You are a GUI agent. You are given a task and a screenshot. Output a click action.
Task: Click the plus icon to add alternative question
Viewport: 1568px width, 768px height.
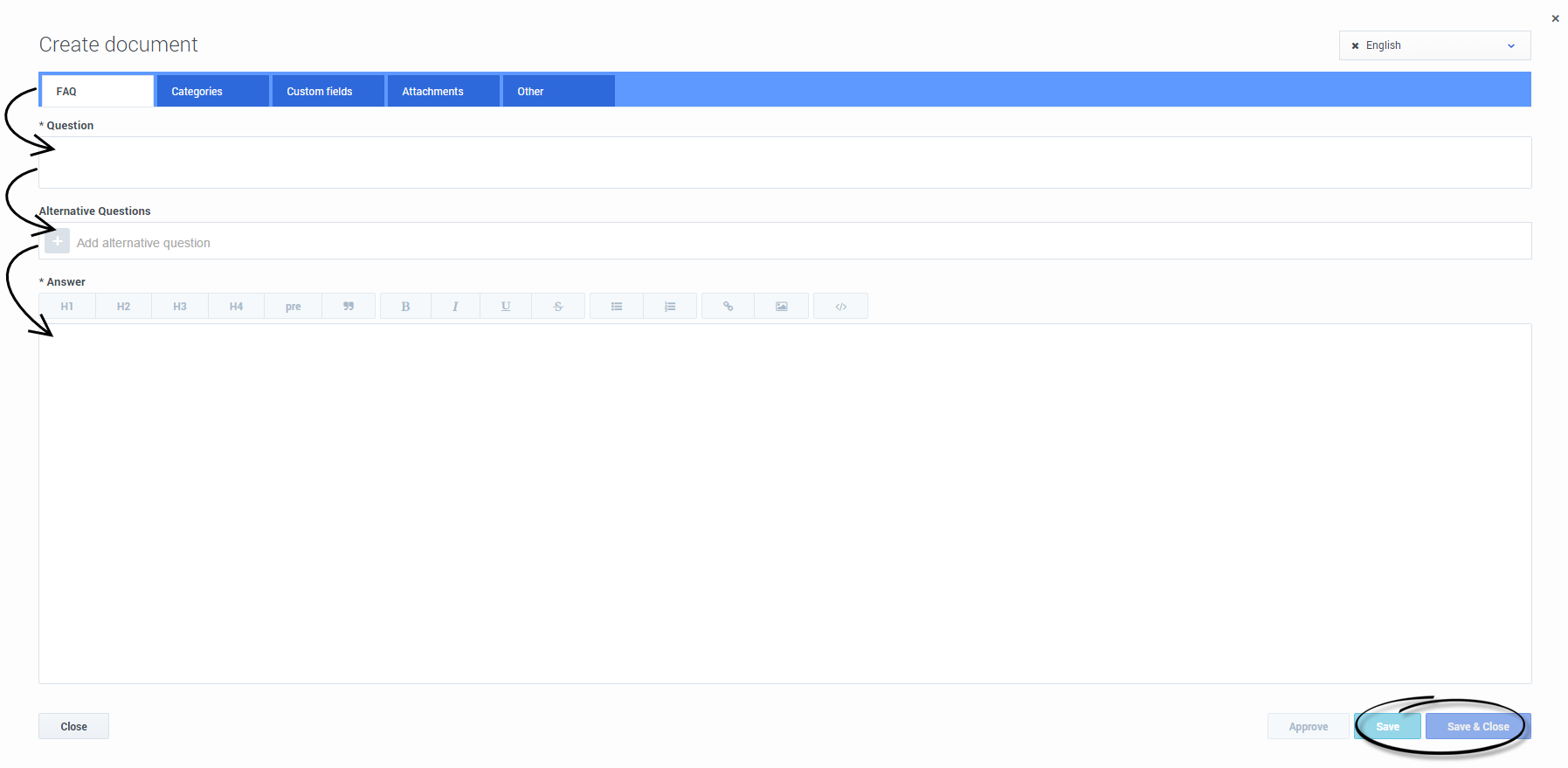58,242
